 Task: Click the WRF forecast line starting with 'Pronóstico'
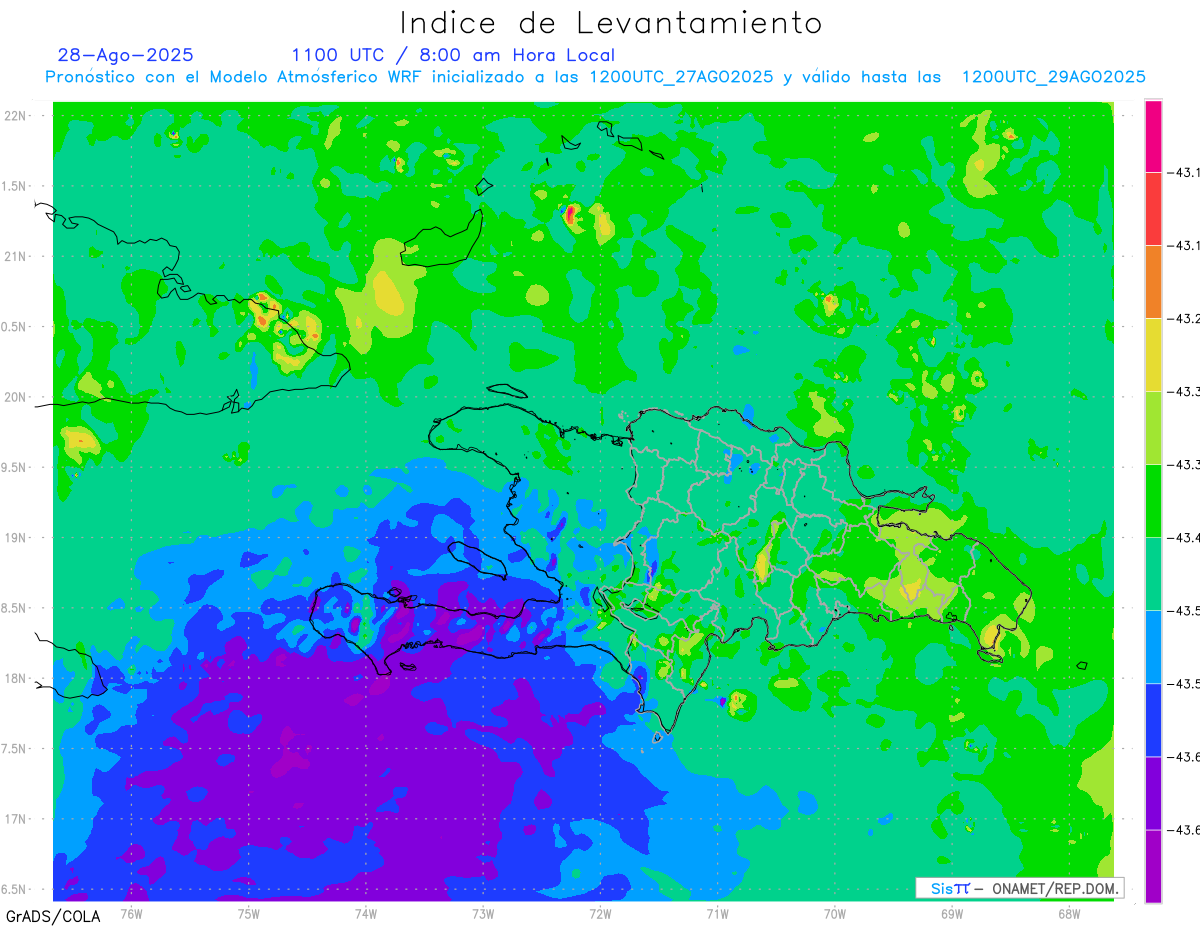[595, 77]
